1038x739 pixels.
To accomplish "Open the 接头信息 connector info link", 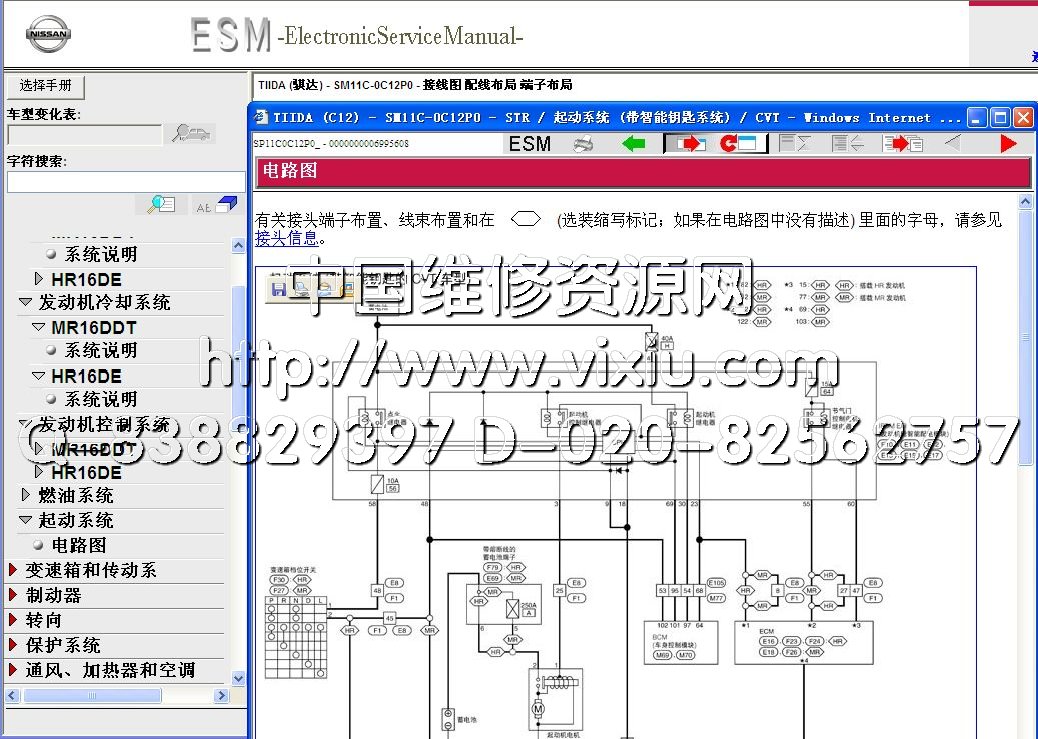I will 287,238.
